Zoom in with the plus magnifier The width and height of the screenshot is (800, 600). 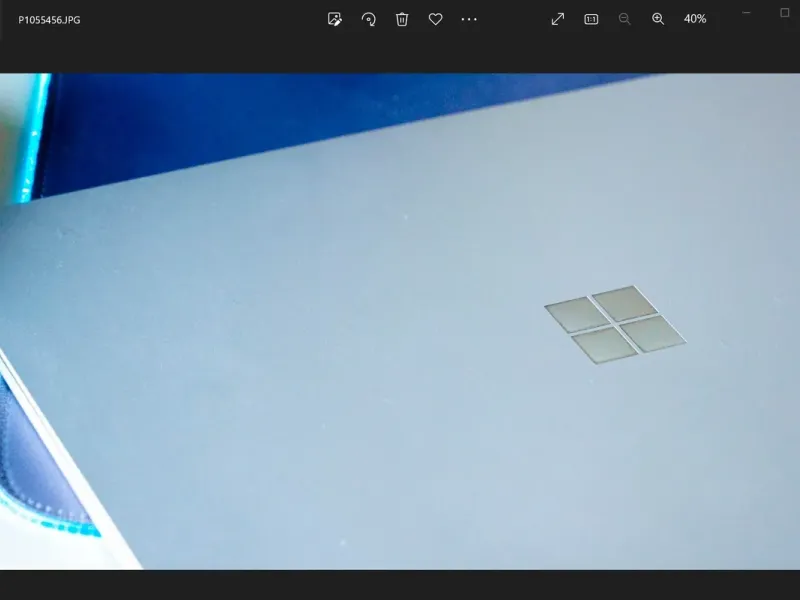658,19
